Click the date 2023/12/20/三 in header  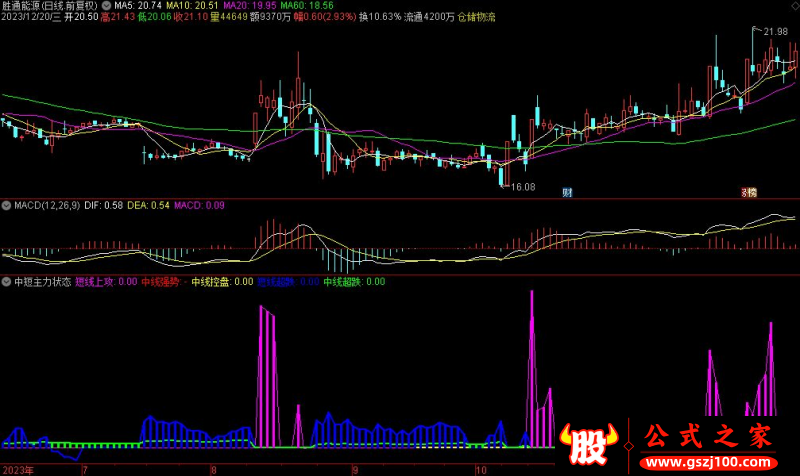pos(31,17)
